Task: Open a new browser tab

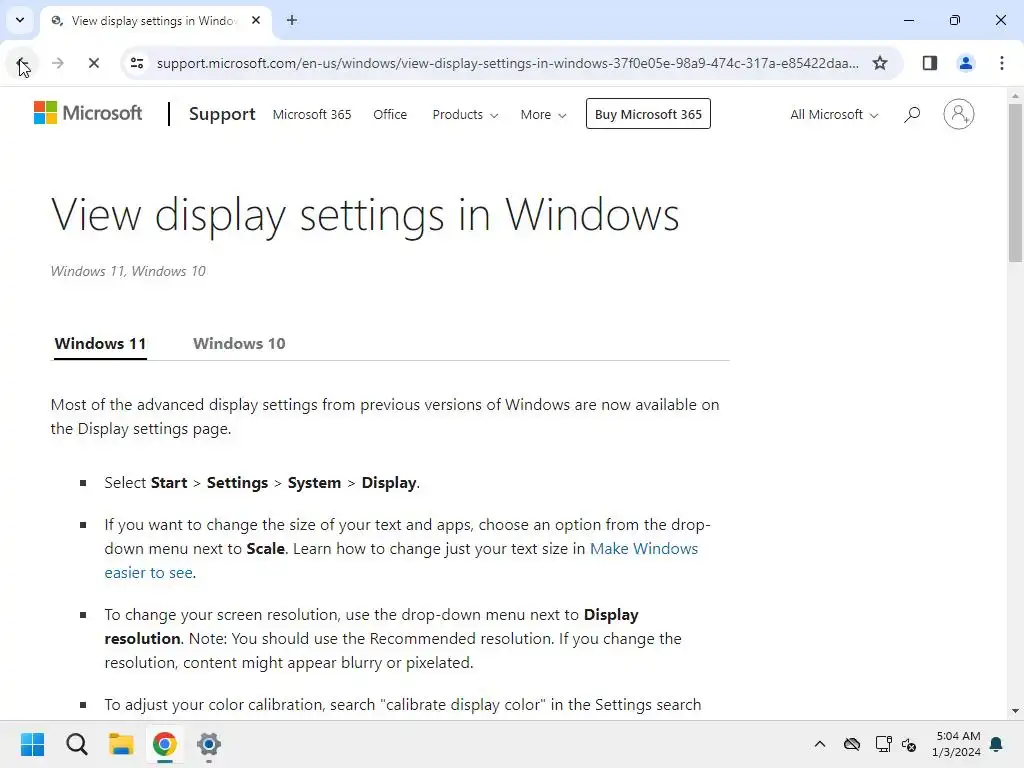Action: pos(292,21)
